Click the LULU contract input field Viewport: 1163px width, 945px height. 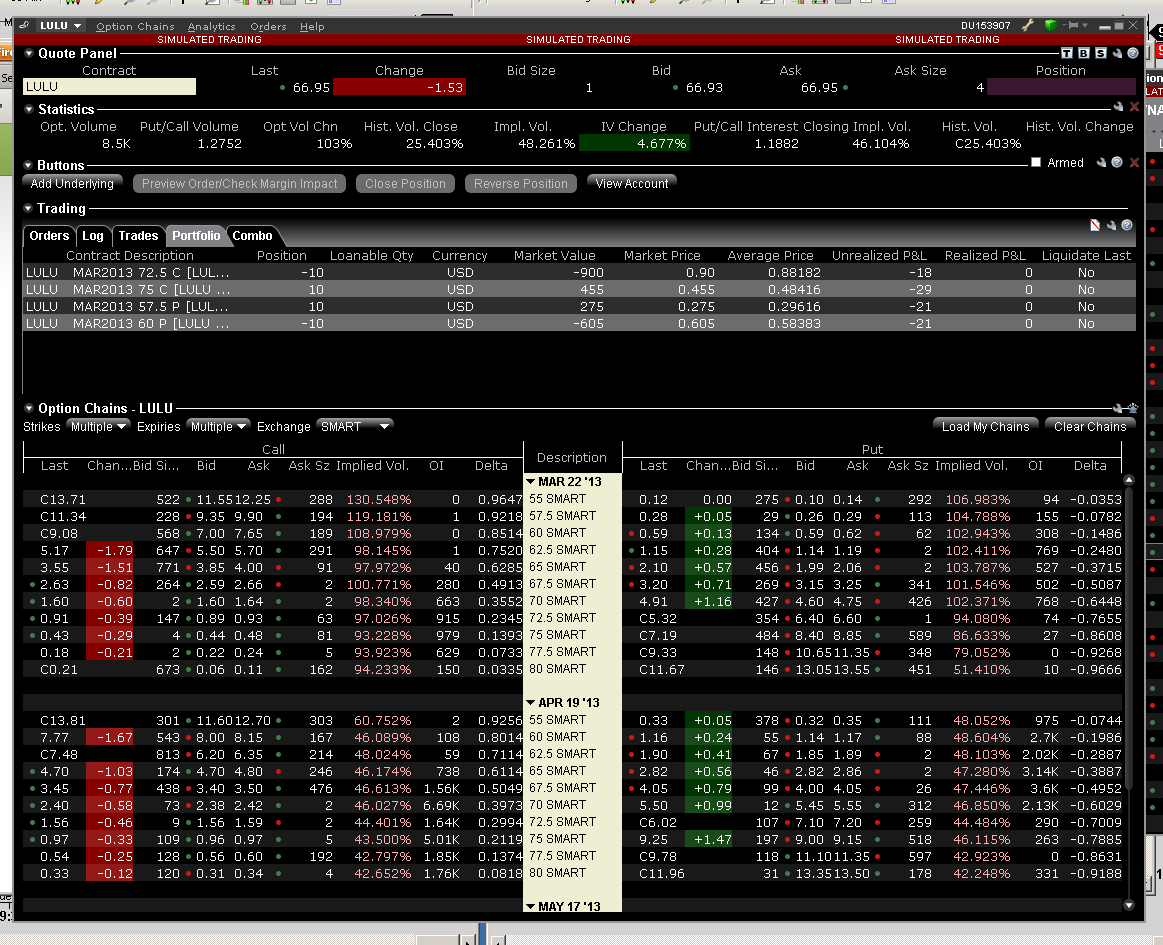[x=110, y=87]
